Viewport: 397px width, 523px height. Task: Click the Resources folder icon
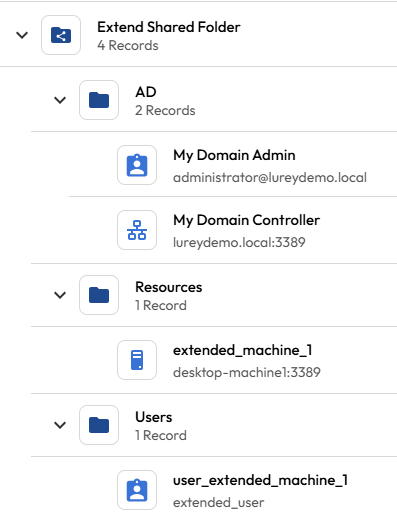coord(99,295)
